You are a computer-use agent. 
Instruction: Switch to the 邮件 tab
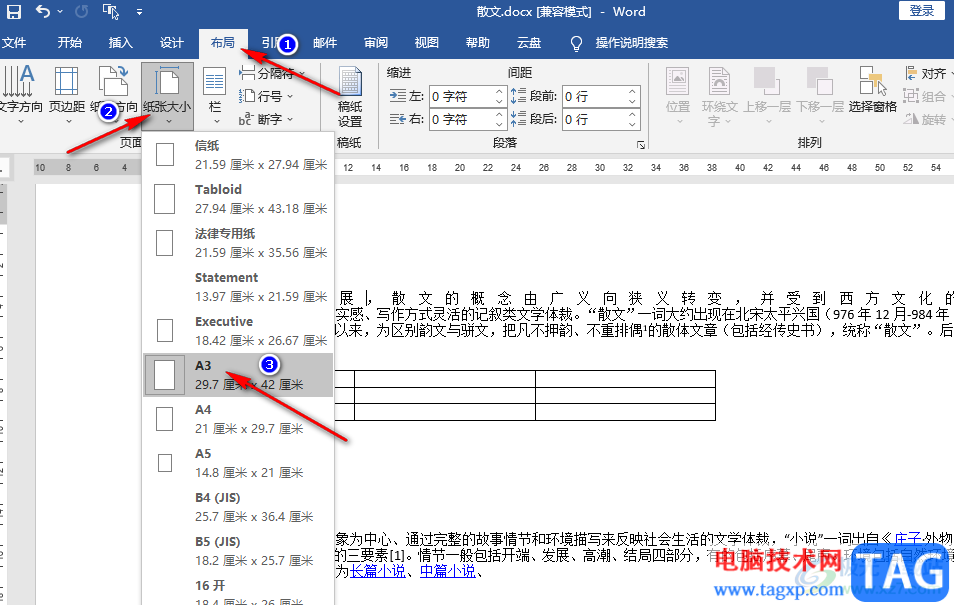point(325,43)
